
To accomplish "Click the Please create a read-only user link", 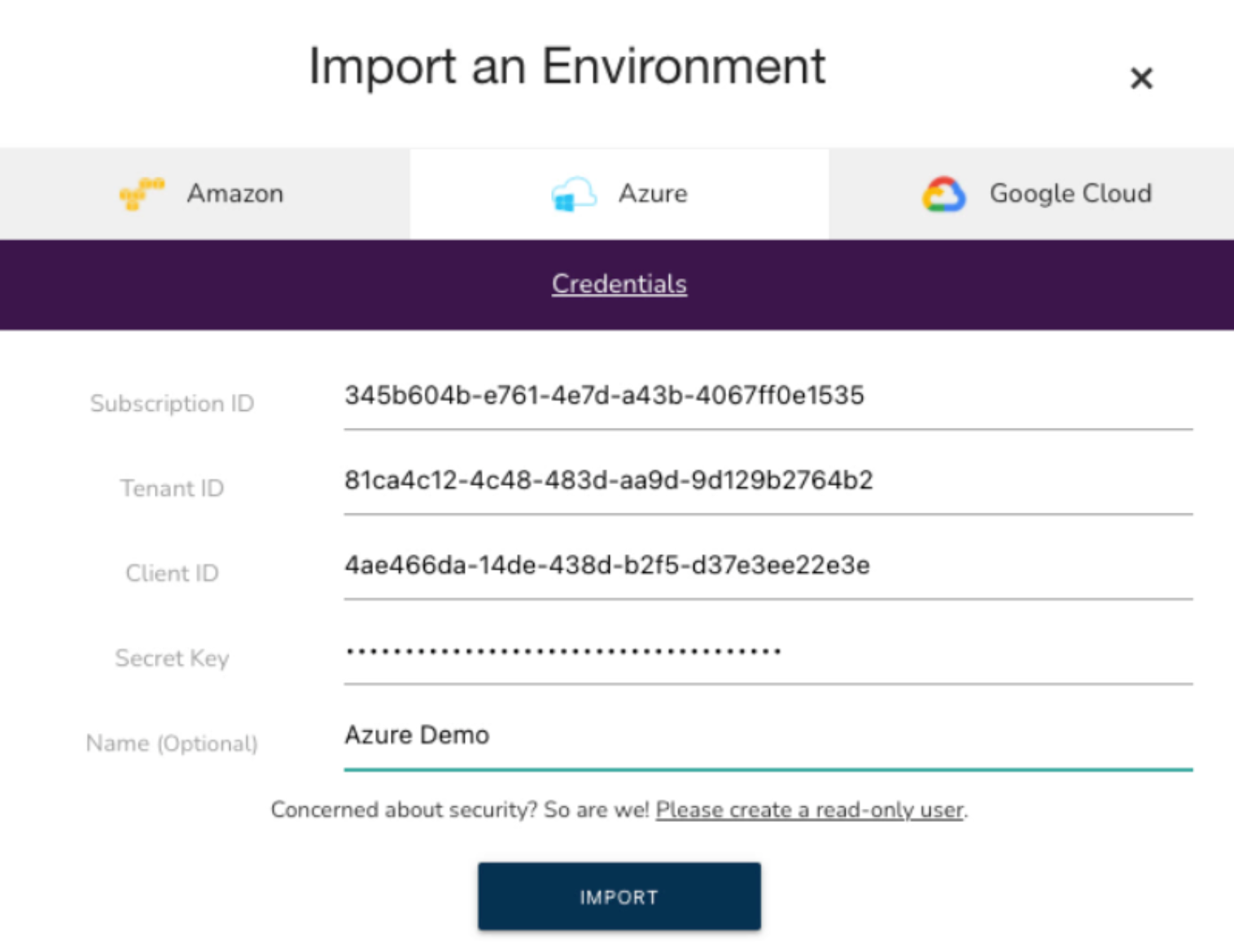I will 810,810.
